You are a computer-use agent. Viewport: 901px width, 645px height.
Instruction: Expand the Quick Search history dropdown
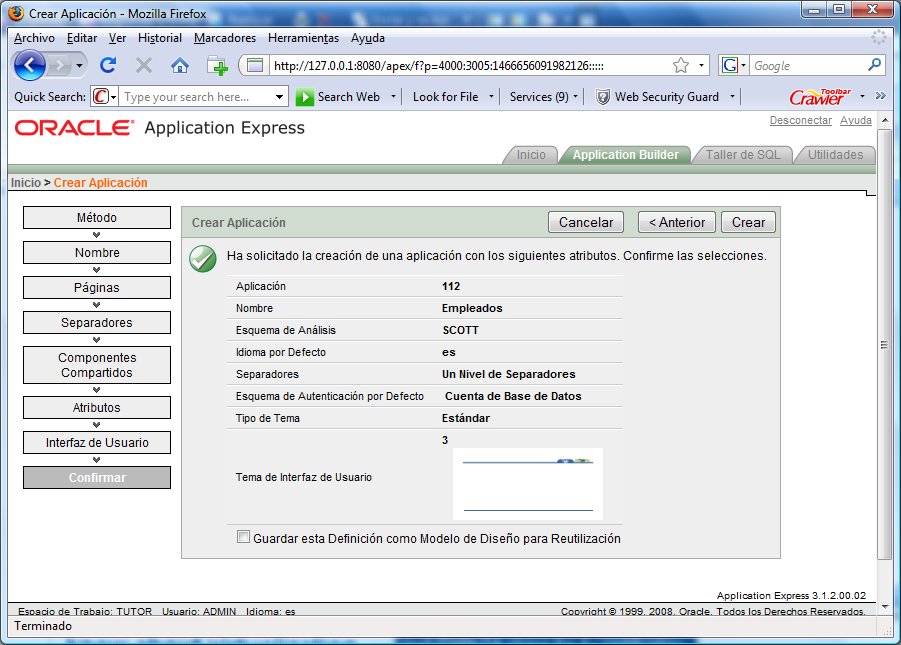click(279, 97)
